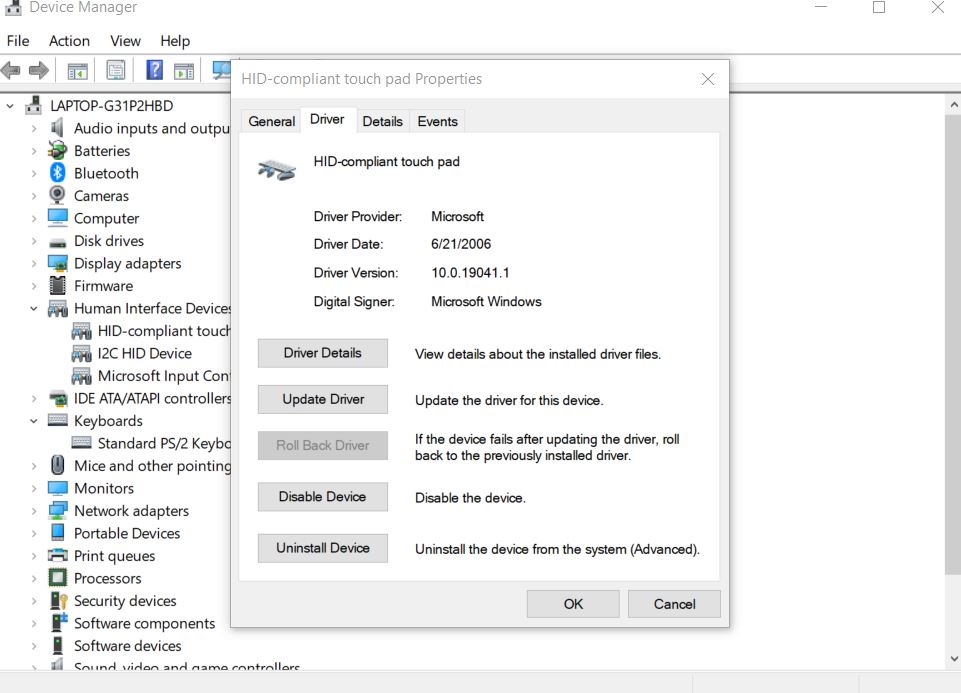Click the device tree vertical scrollbar

coord(954,344)
